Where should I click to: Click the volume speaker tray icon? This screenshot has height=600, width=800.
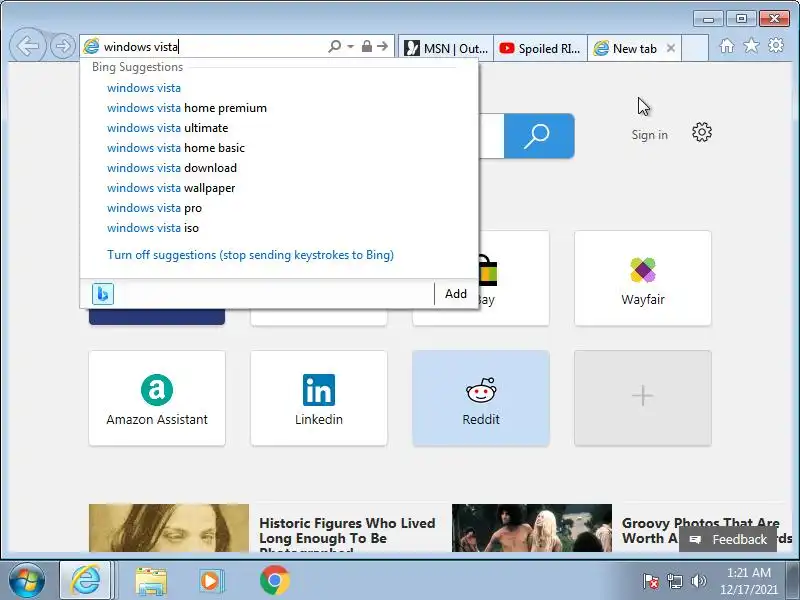tap(698, 581)
